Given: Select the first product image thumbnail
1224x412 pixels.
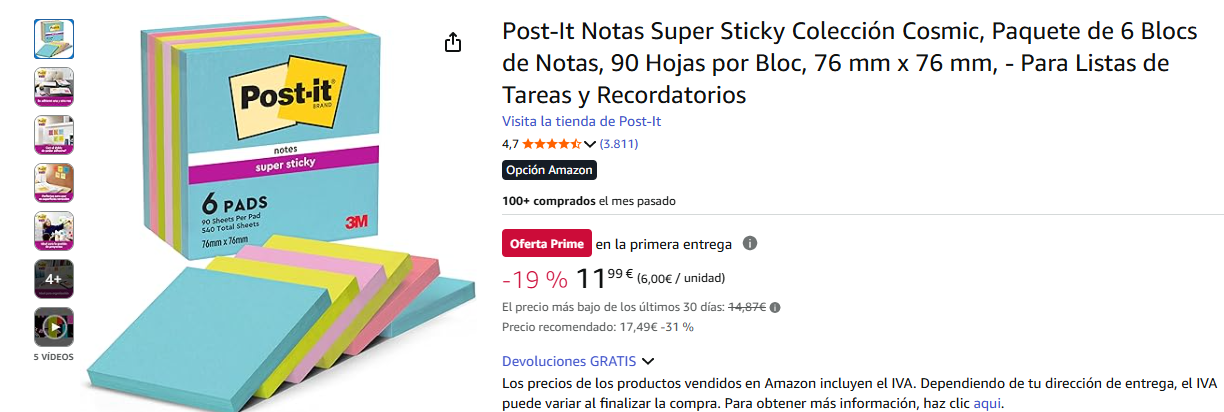Looking at the screenshot, I should tap(54, 39).
